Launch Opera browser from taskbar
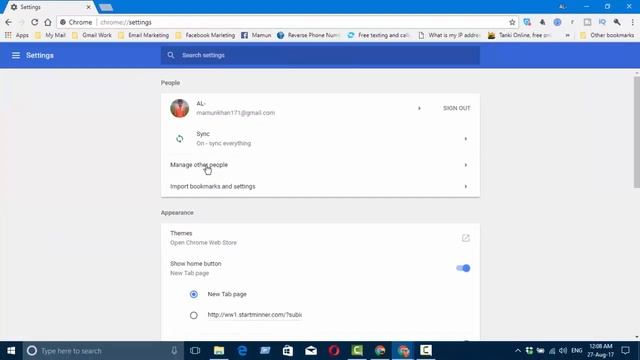Viewport: 640px width, 360px height. (x=334, y=351)
